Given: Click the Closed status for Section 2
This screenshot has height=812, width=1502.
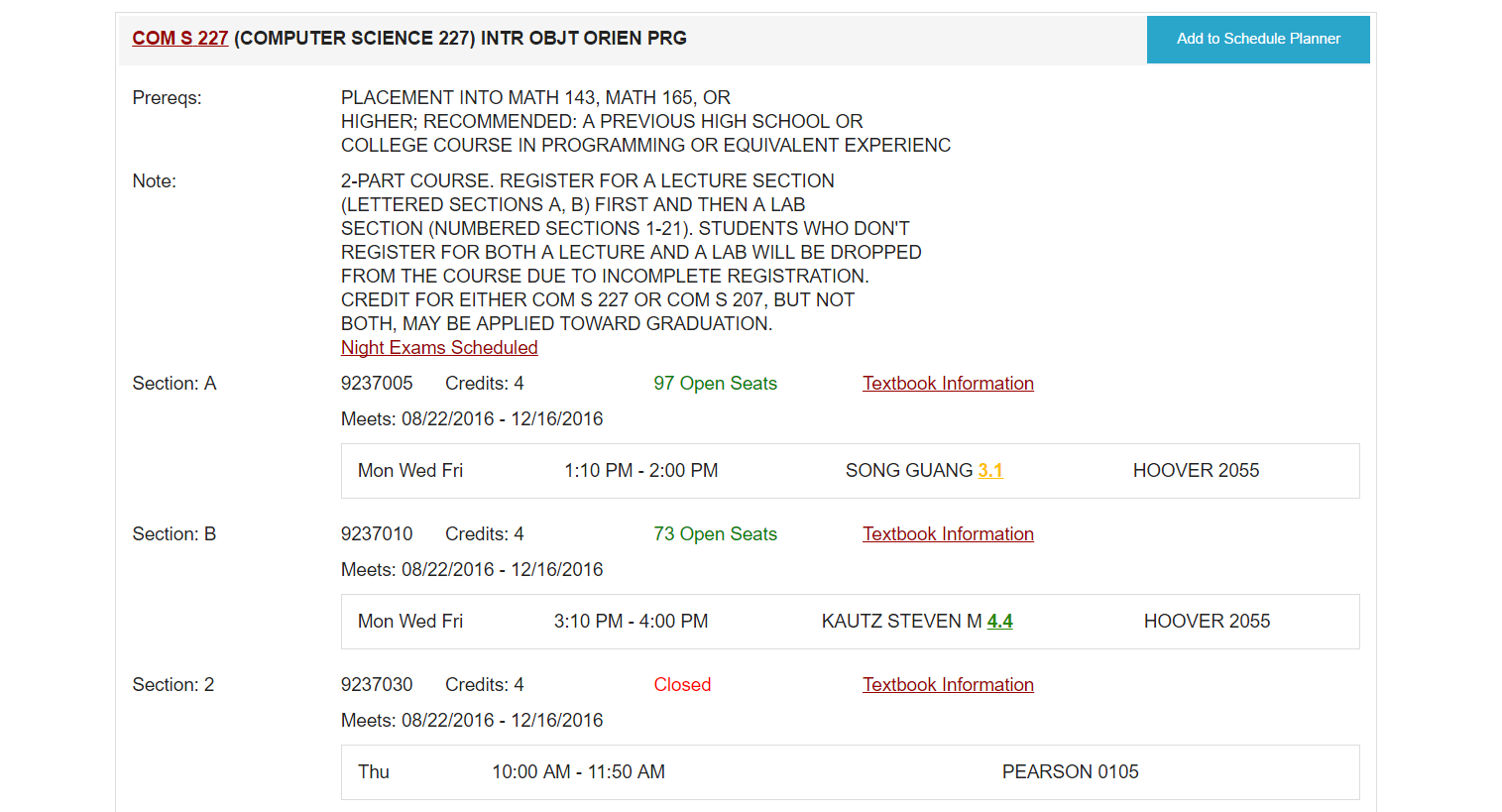Looking at the screenshot, I should pos(682,685).
